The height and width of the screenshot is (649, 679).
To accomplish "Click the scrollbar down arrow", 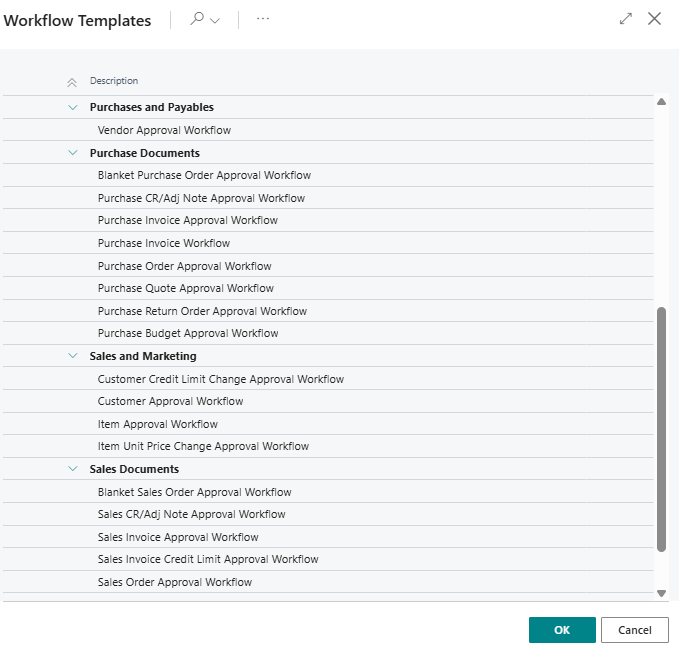I will (660, 593).
